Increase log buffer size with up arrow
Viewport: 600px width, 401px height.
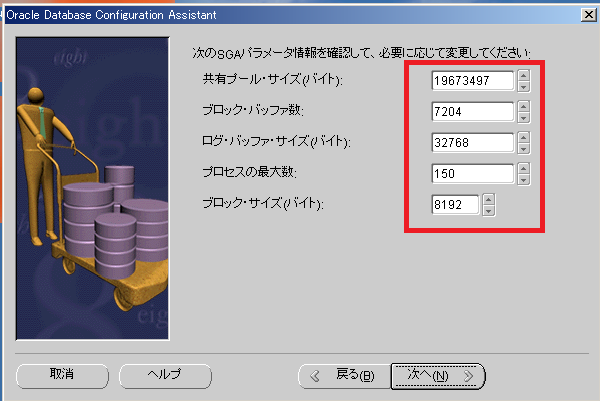[x=523, y=137]
